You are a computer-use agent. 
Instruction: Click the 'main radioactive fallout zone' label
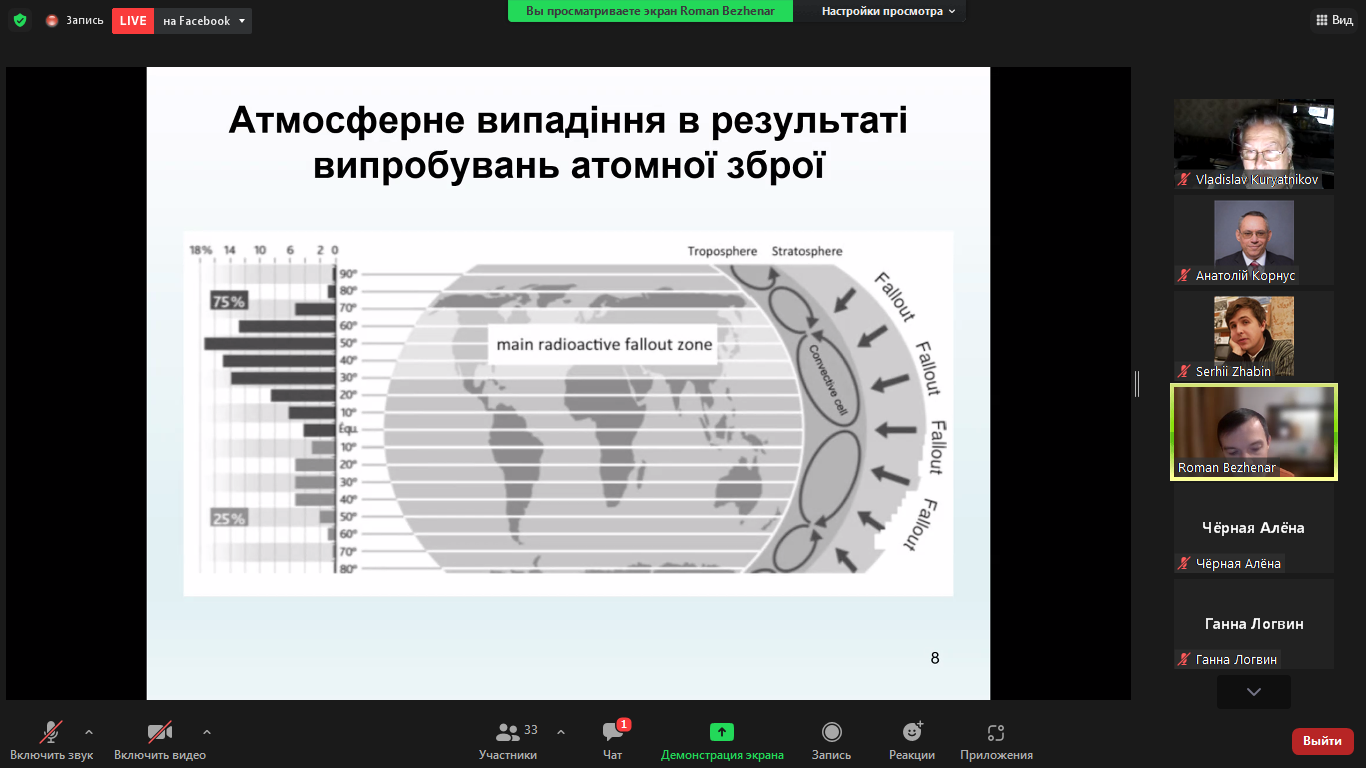tap(605, 345)
